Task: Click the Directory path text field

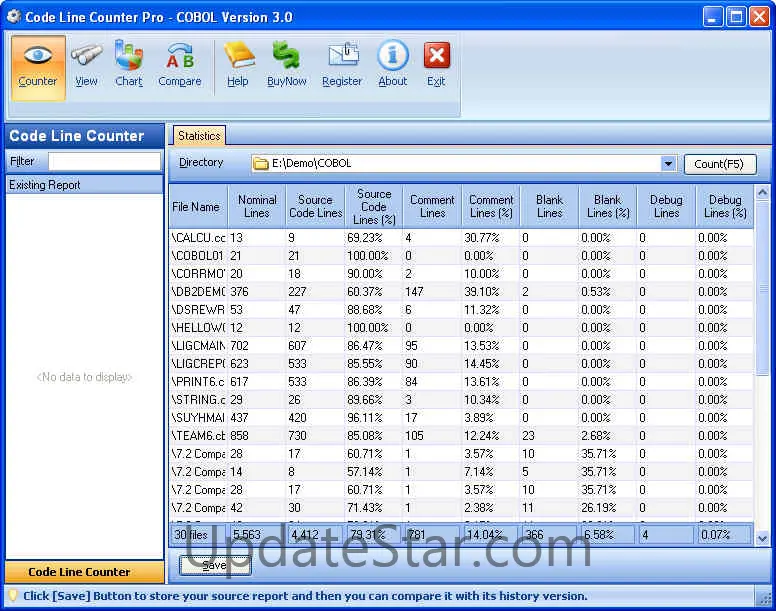Action: 463,163
